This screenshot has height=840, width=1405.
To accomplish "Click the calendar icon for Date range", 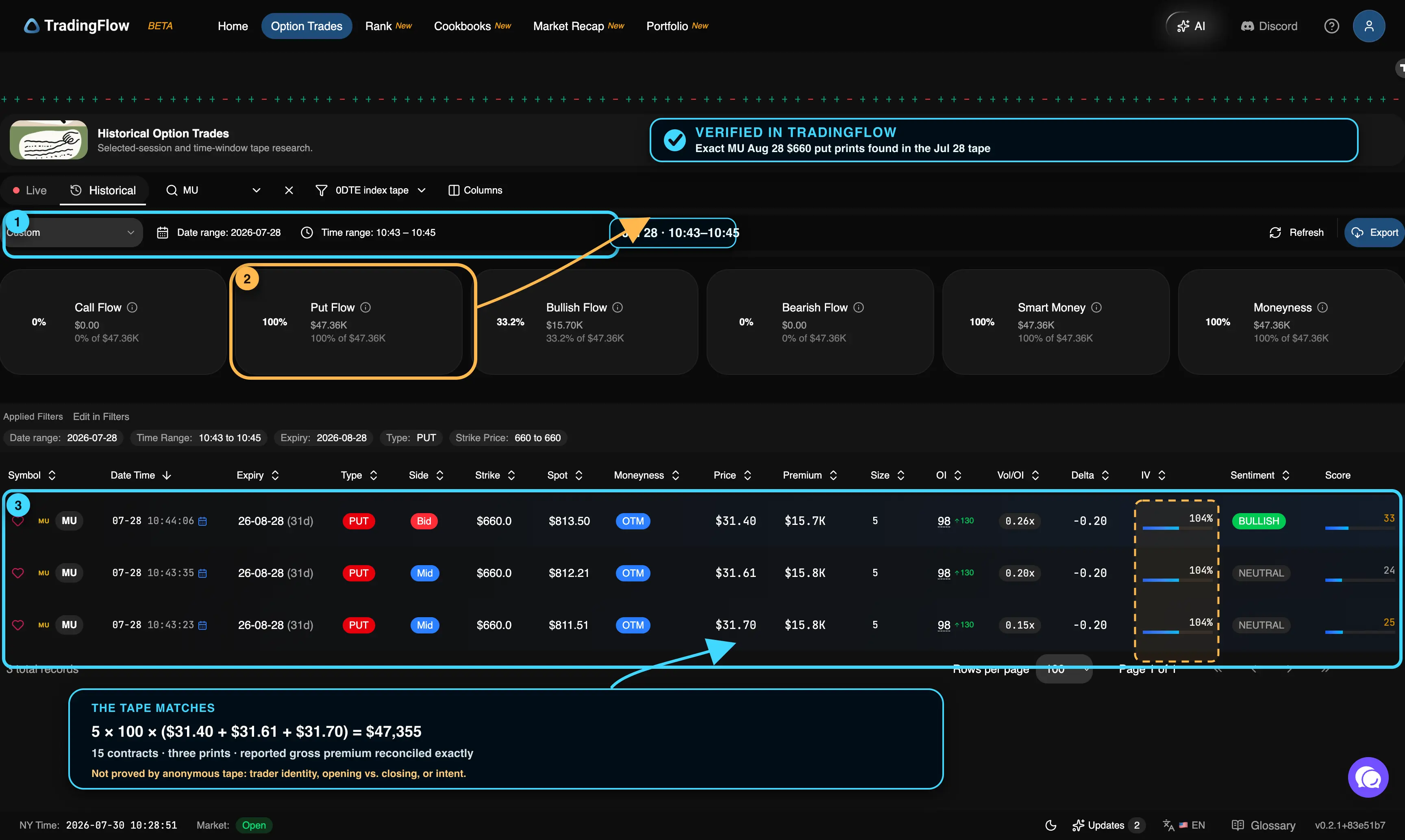I will pos(162,233).
